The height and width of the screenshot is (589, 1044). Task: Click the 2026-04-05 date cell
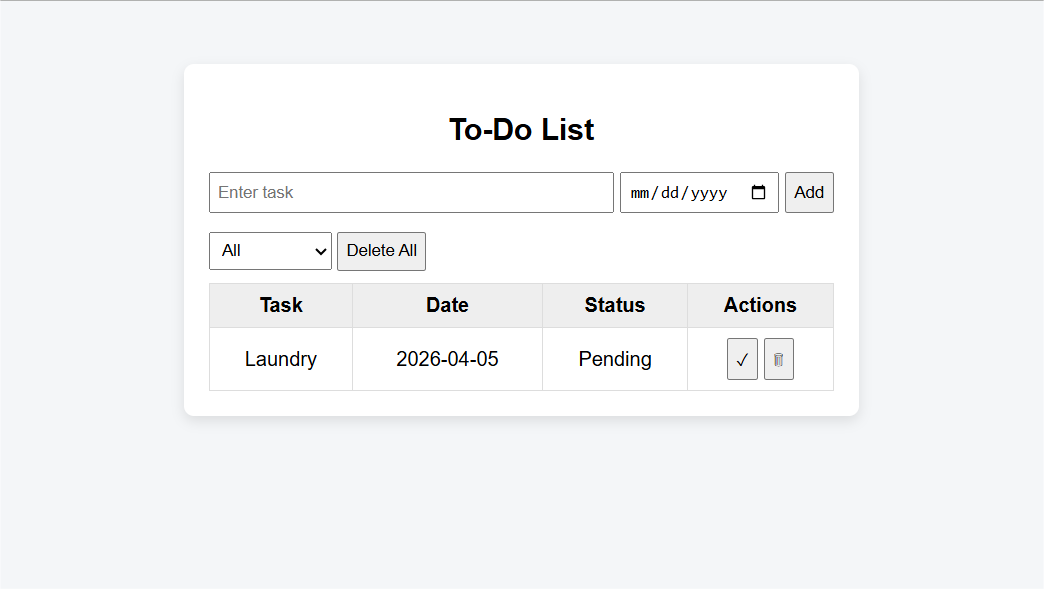coord(447,359)
